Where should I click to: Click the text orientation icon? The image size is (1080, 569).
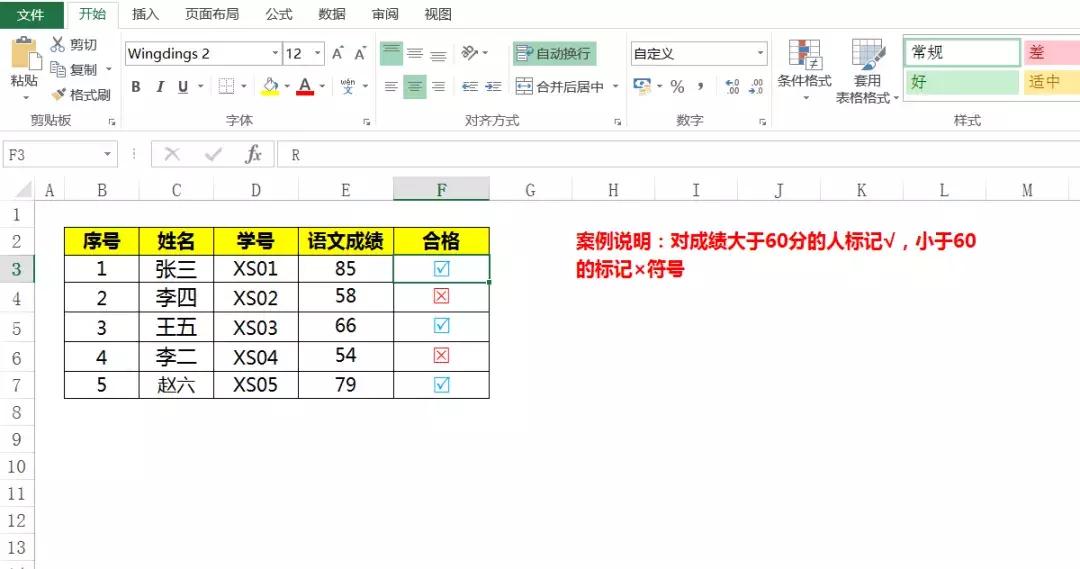(x=470, y=52)
